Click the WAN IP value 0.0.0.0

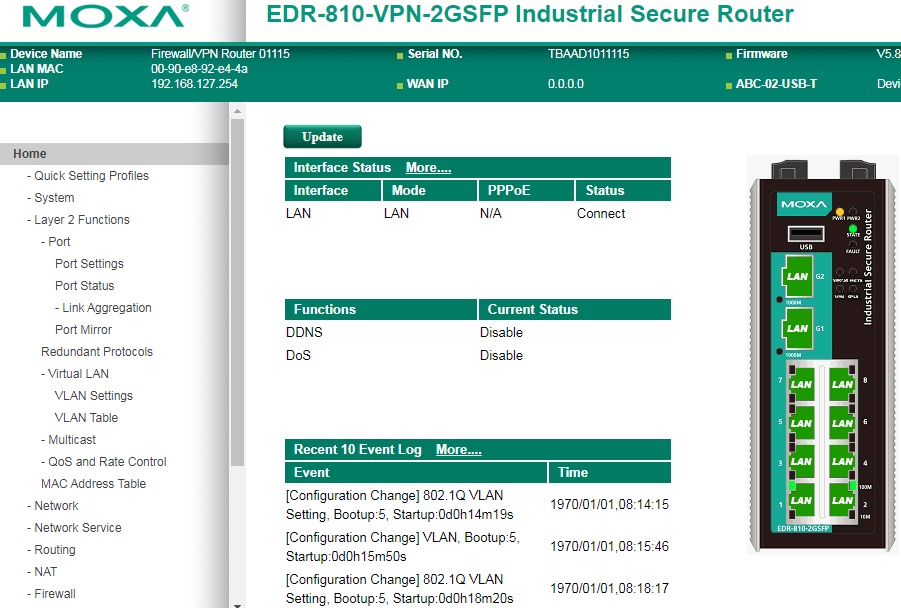(565, 84)
